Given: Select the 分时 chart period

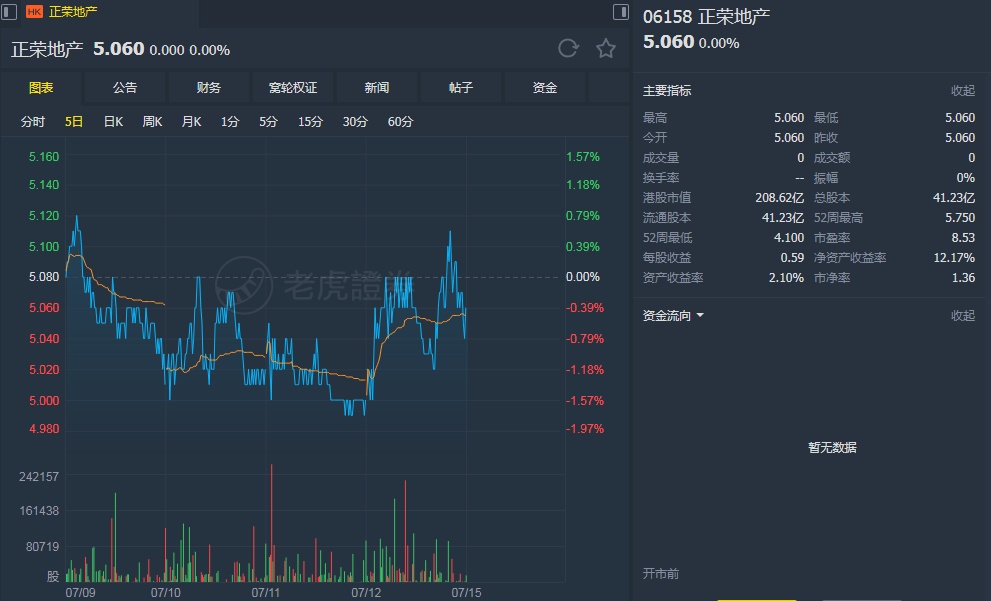Looking at the screenshot, I should pyautogui.click(x=33, y=121).
